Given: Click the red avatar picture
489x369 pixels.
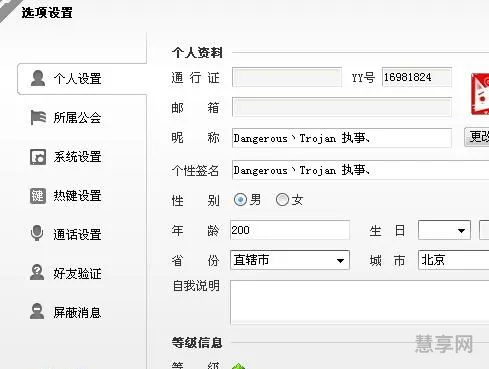Looking at the screenshot, I should click(x=480, y=94).
